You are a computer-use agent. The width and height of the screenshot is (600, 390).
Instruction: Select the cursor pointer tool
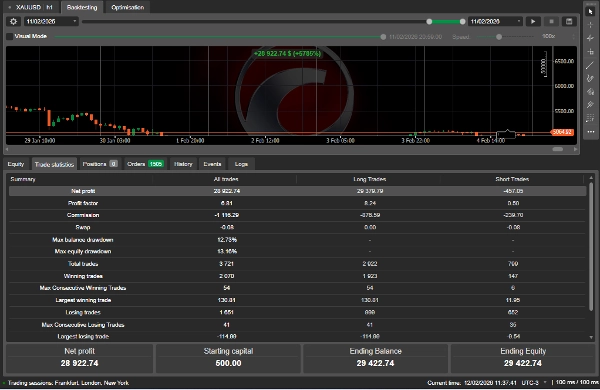click(x=590, y=11)
